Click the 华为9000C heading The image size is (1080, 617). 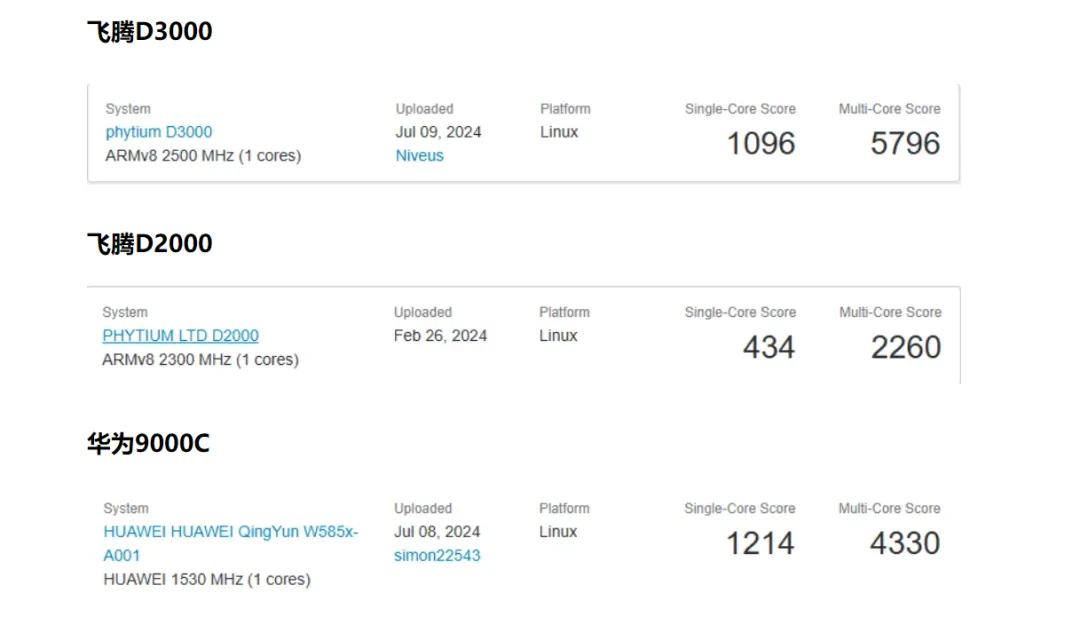click(x=148, y=444)
